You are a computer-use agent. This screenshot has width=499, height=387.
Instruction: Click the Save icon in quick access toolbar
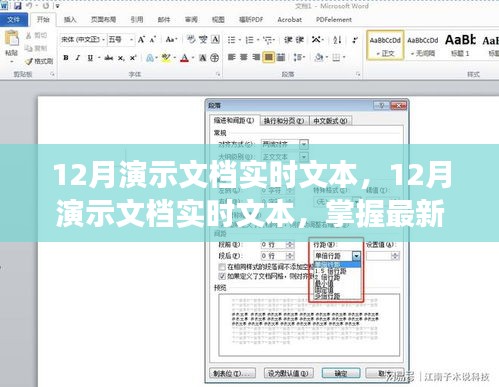[x=17, y=5]
